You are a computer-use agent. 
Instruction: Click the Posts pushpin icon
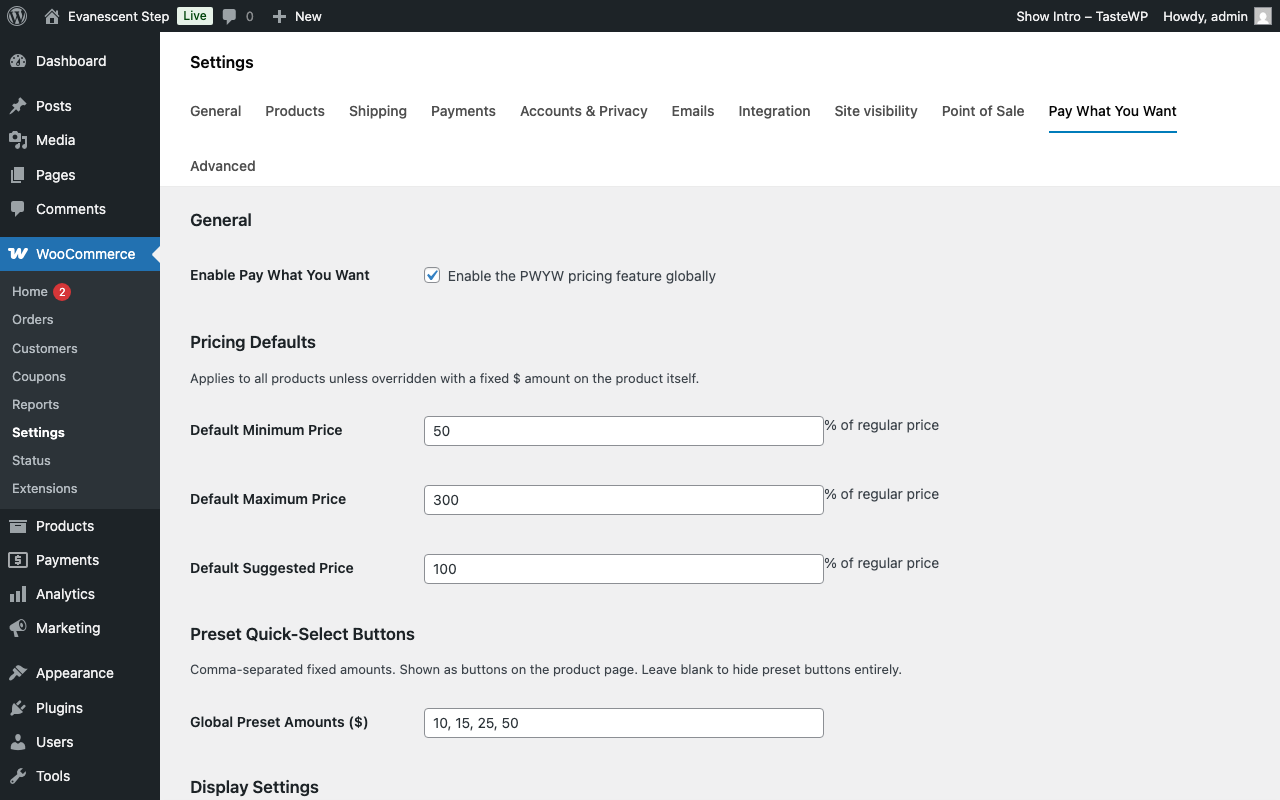(x=18, y=106)
